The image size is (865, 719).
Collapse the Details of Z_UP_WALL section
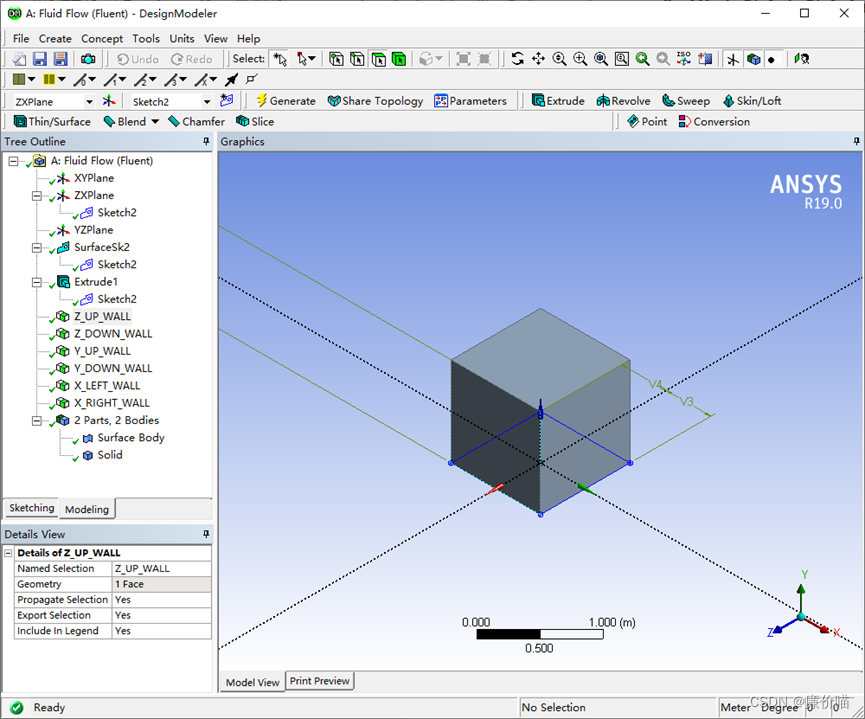(x=8, y=553)
